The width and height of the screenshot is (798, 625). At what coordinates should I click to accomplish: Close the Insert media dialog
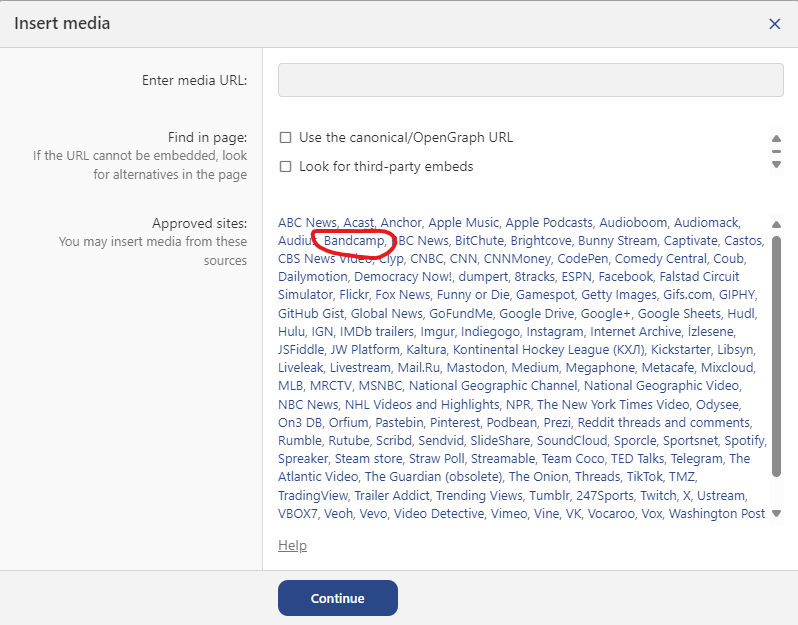pyautogui.click(x=774, y=24)
